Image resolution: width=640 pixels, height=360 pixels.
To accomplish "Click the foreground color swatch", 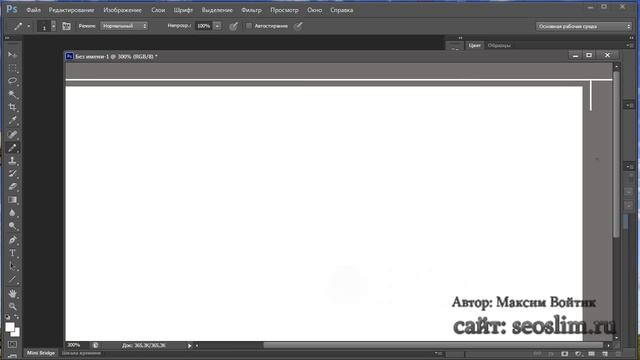I will pos(9,326).
